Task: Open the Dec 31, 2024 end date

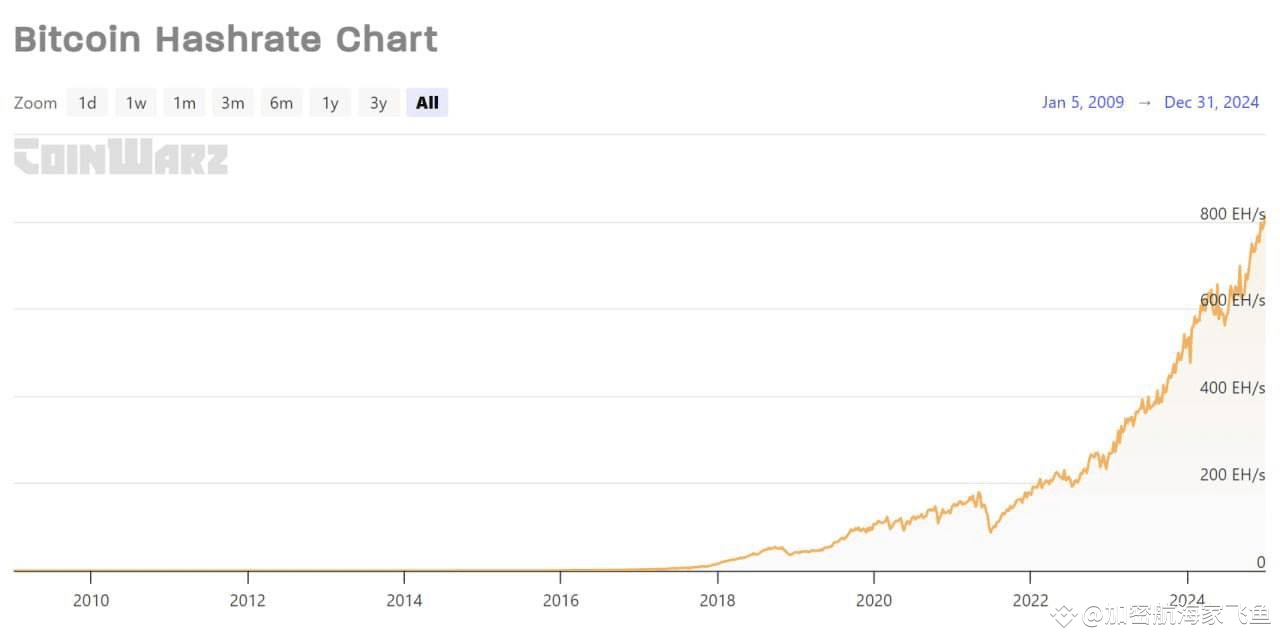Action: (x=1212, y=102)
